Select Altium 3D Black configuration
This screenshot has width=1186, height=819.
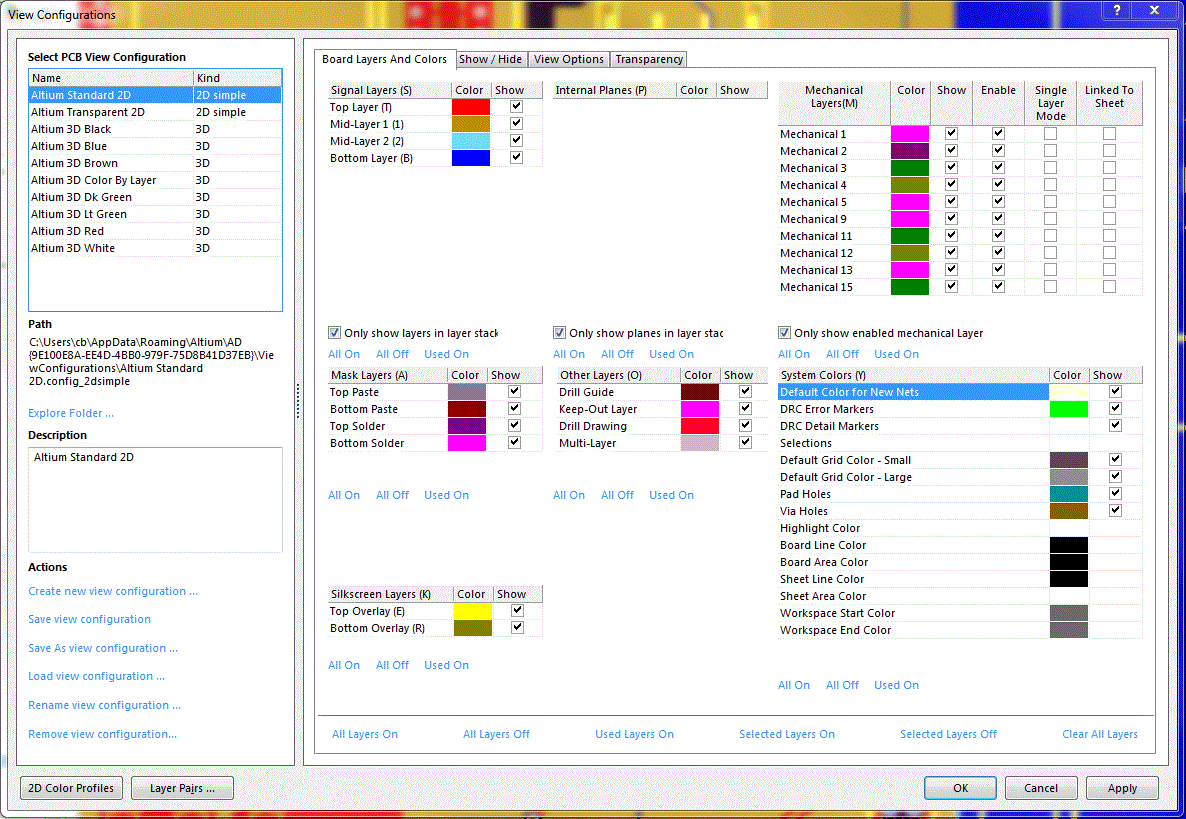[155, 129]
